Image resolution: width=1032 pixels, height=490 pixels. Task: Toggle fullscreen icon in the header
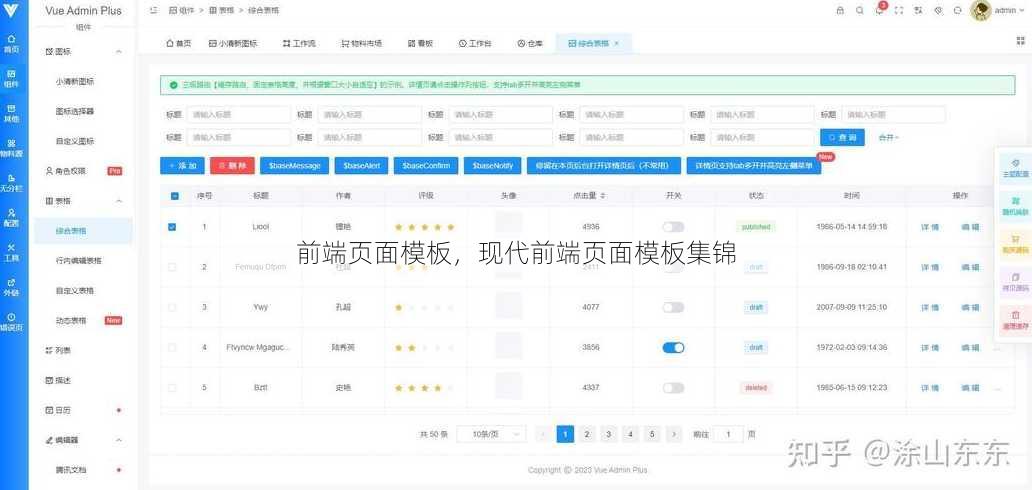tap(899, 11)
